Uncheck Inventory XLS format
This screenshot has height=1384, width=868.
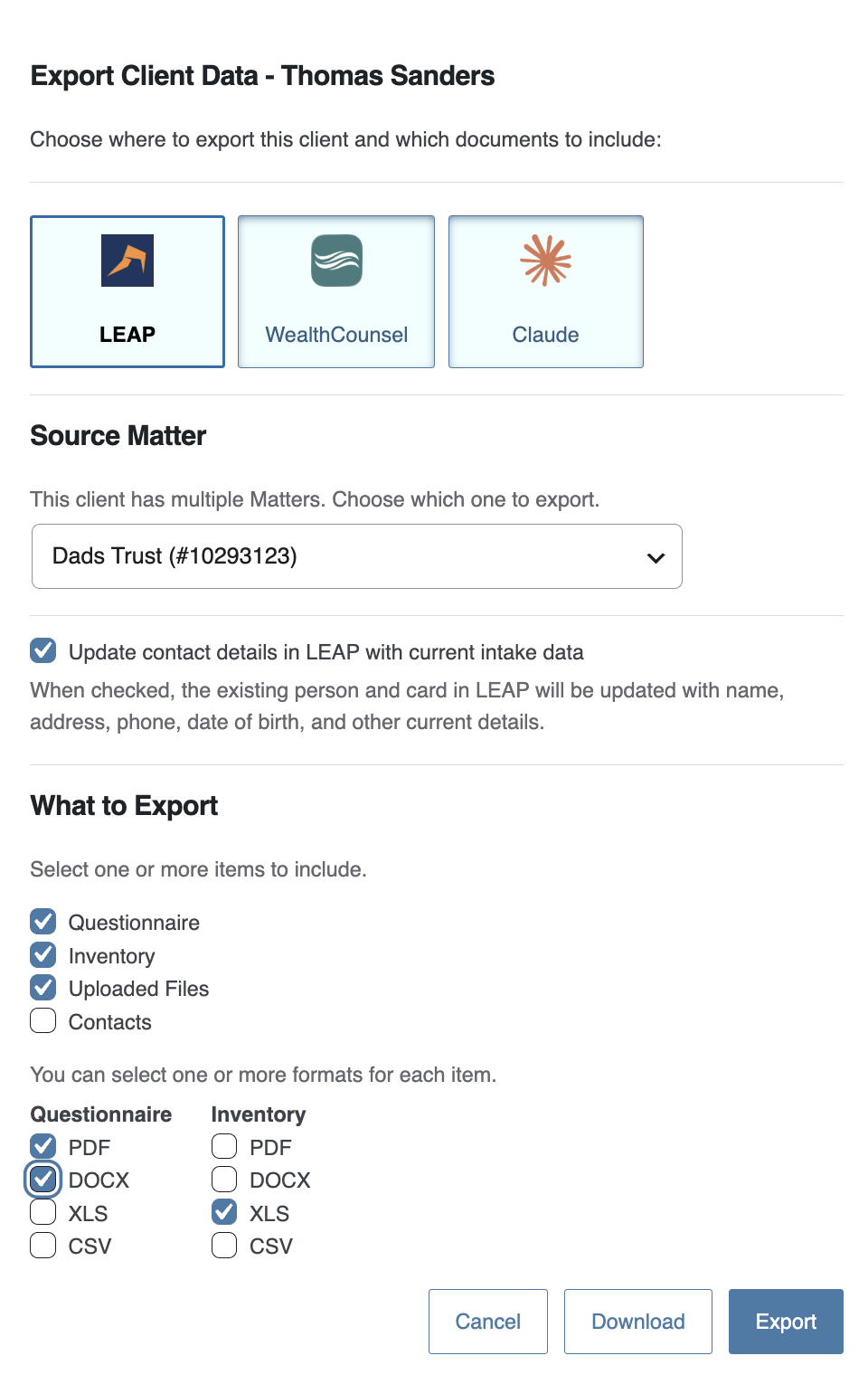(224, 1212)
